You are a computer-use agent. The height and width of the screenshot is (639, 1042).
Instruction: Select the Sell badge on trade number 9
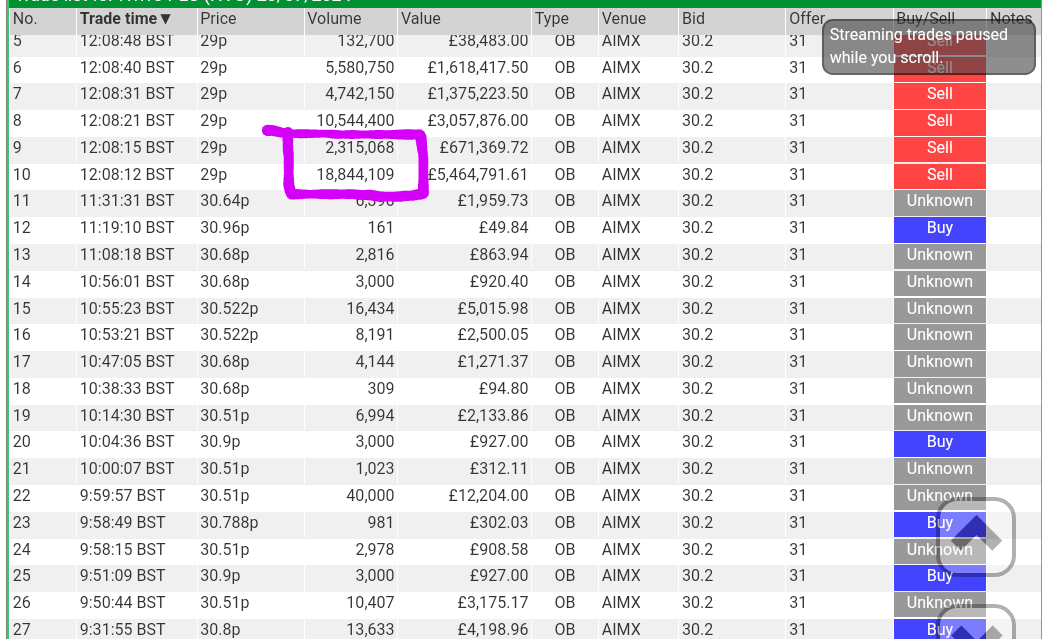[x=940, y=148]
